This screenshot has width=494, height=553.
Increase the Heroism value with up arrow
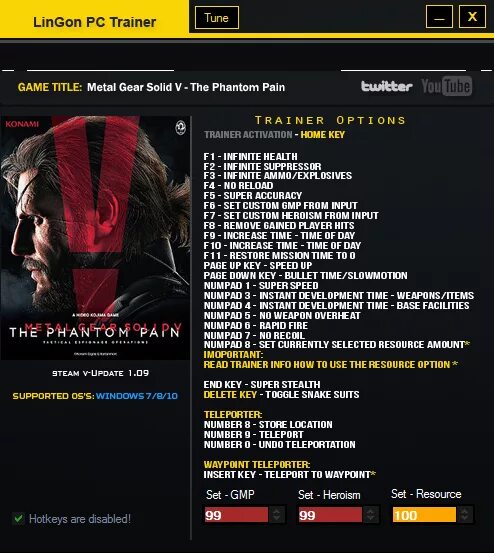click(x=370, y=511)
